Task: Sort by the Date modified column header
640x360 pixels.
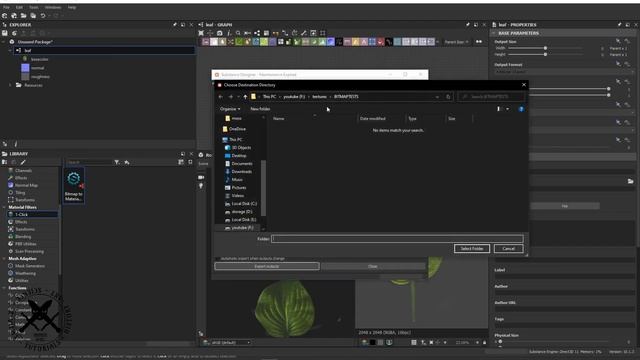Action: [373, 118]
